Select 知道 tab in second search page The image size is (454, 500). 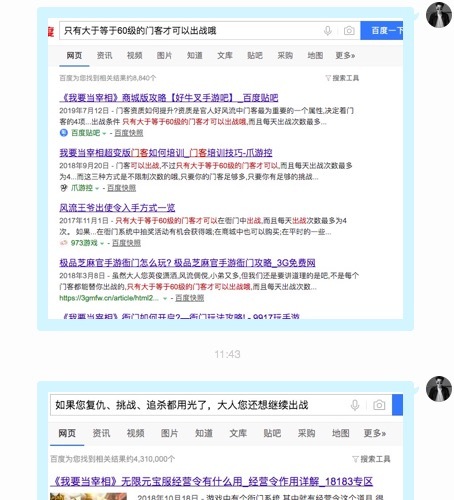[204, 433]
